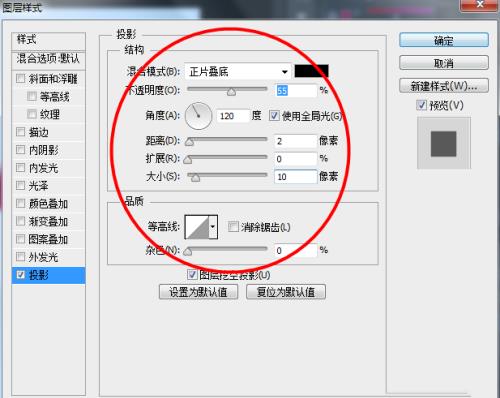Click the style preview gray square
The height and width of the screenshot is (398, 500).
tap(443, 143)
